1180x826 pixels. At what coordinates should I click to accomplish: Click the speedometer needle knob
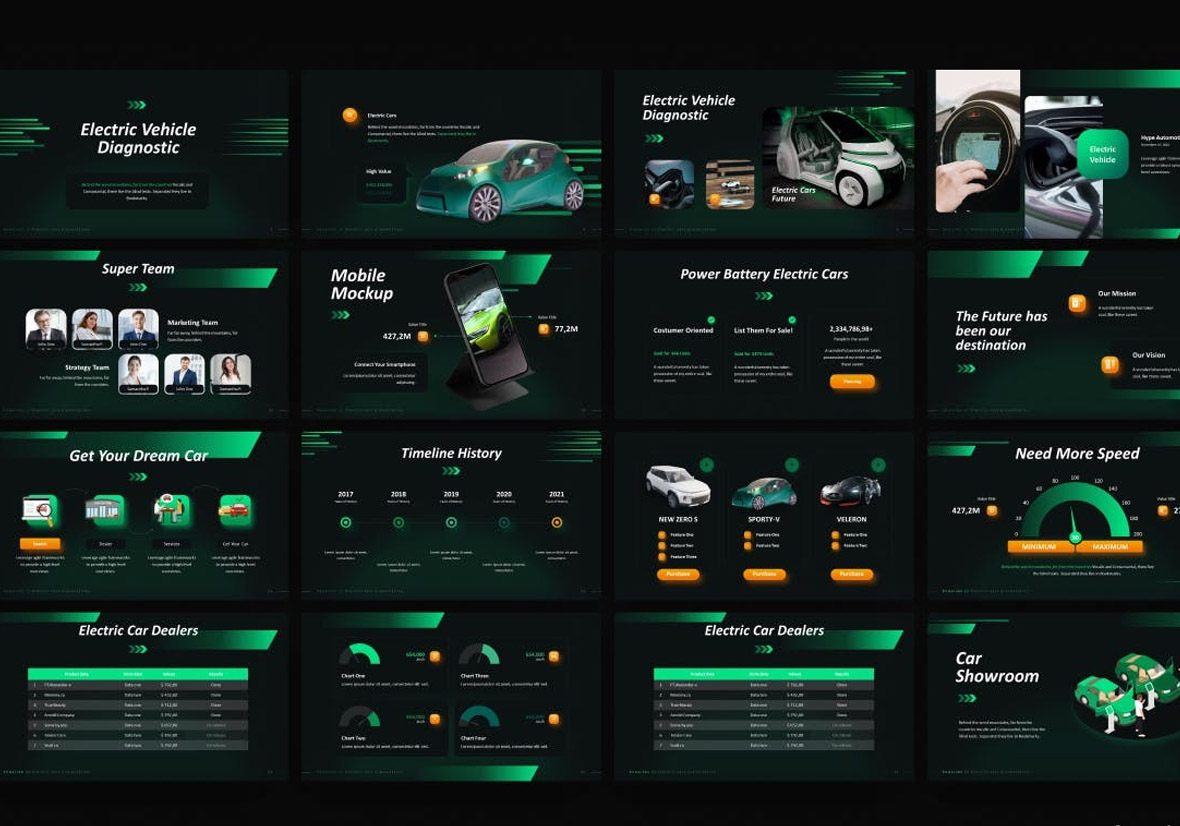(1075, 538)
